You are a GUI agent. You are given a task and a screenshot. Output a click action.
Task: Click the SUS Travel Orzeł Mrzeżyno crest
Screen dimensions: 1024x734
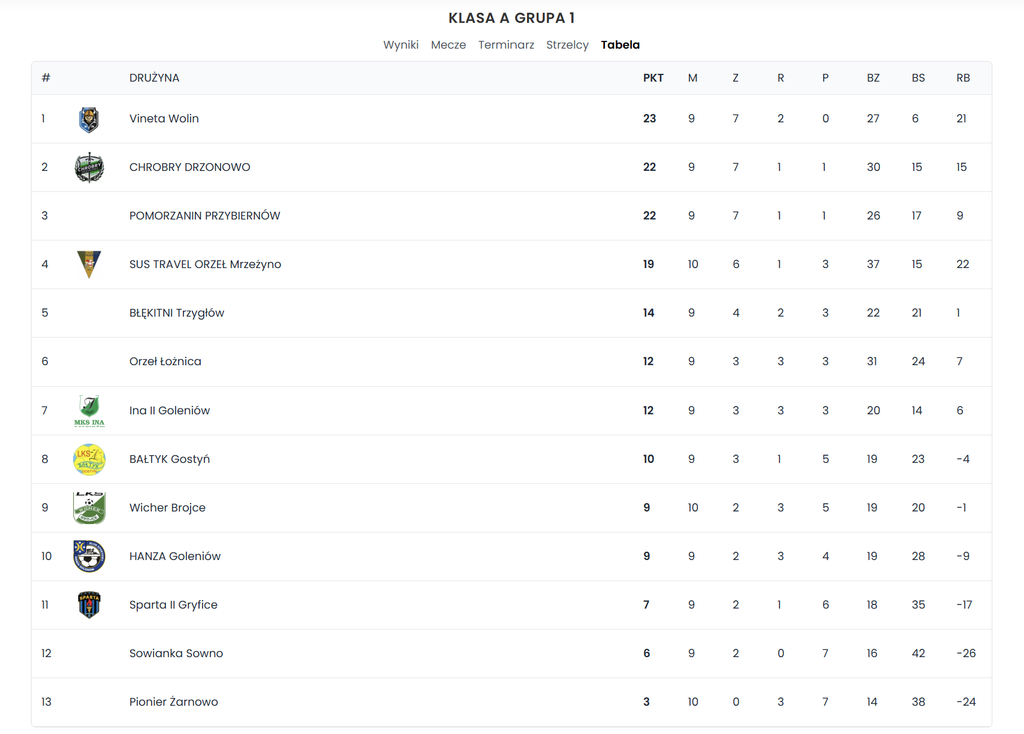tap(89, 264)
